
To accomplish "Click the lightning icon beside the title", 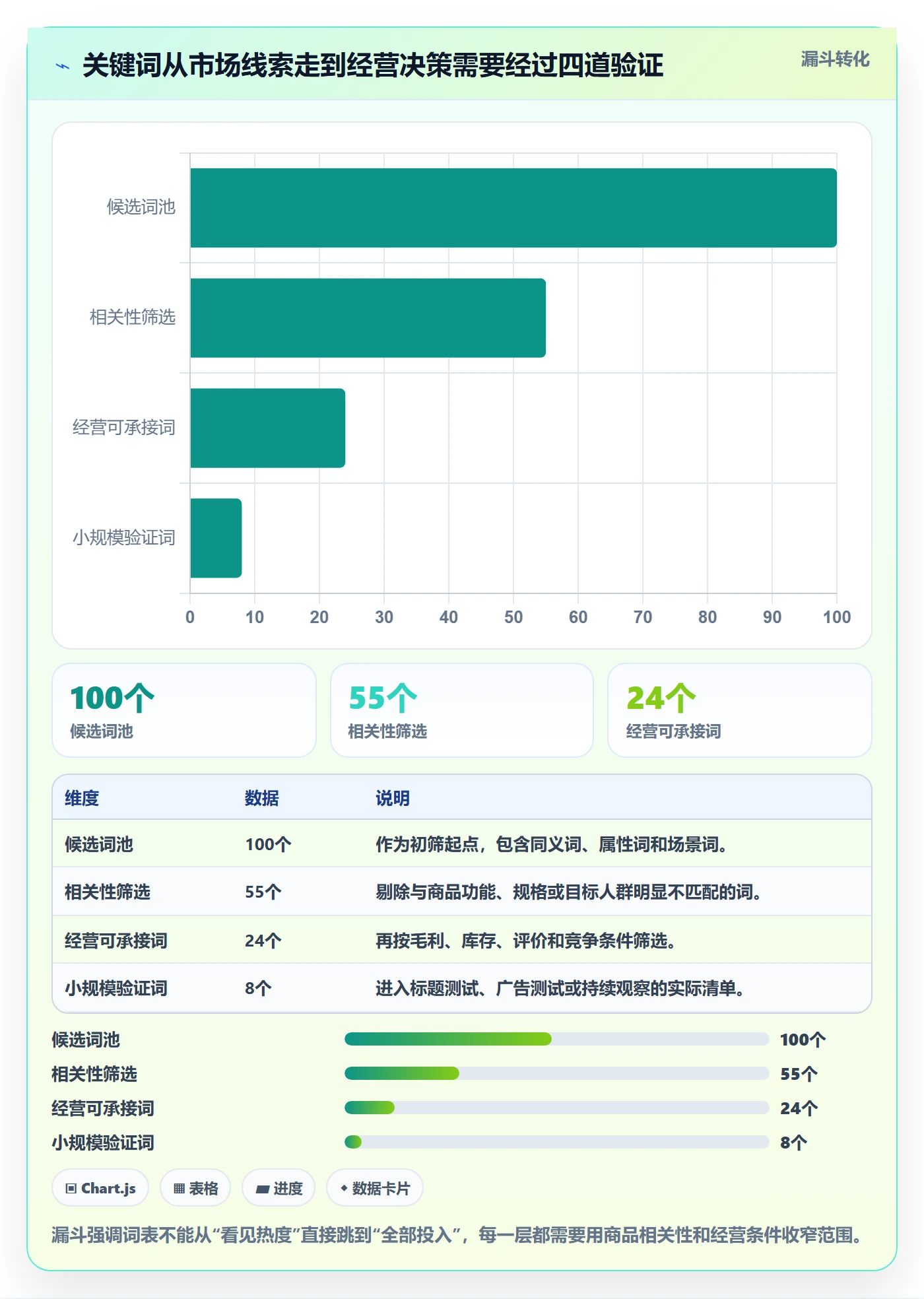I will (63, 66).
